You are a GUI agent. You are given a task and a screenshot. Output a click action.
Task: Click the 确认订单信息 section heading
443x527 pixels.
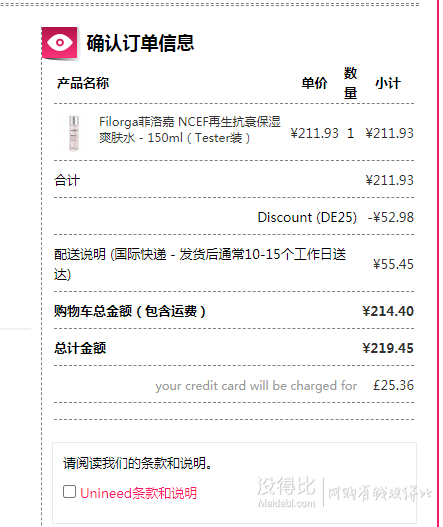(140, 43)
